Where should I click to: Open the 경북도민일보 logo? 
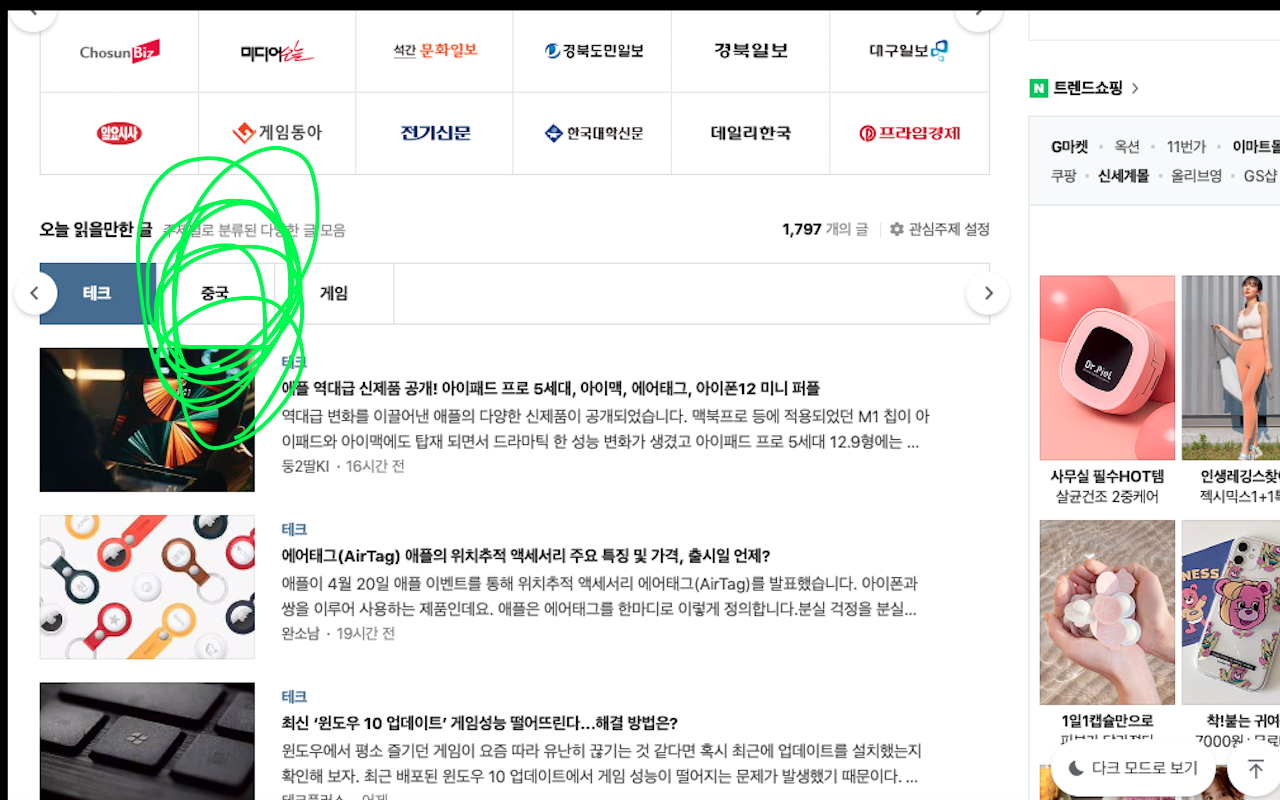pos(593,51)
